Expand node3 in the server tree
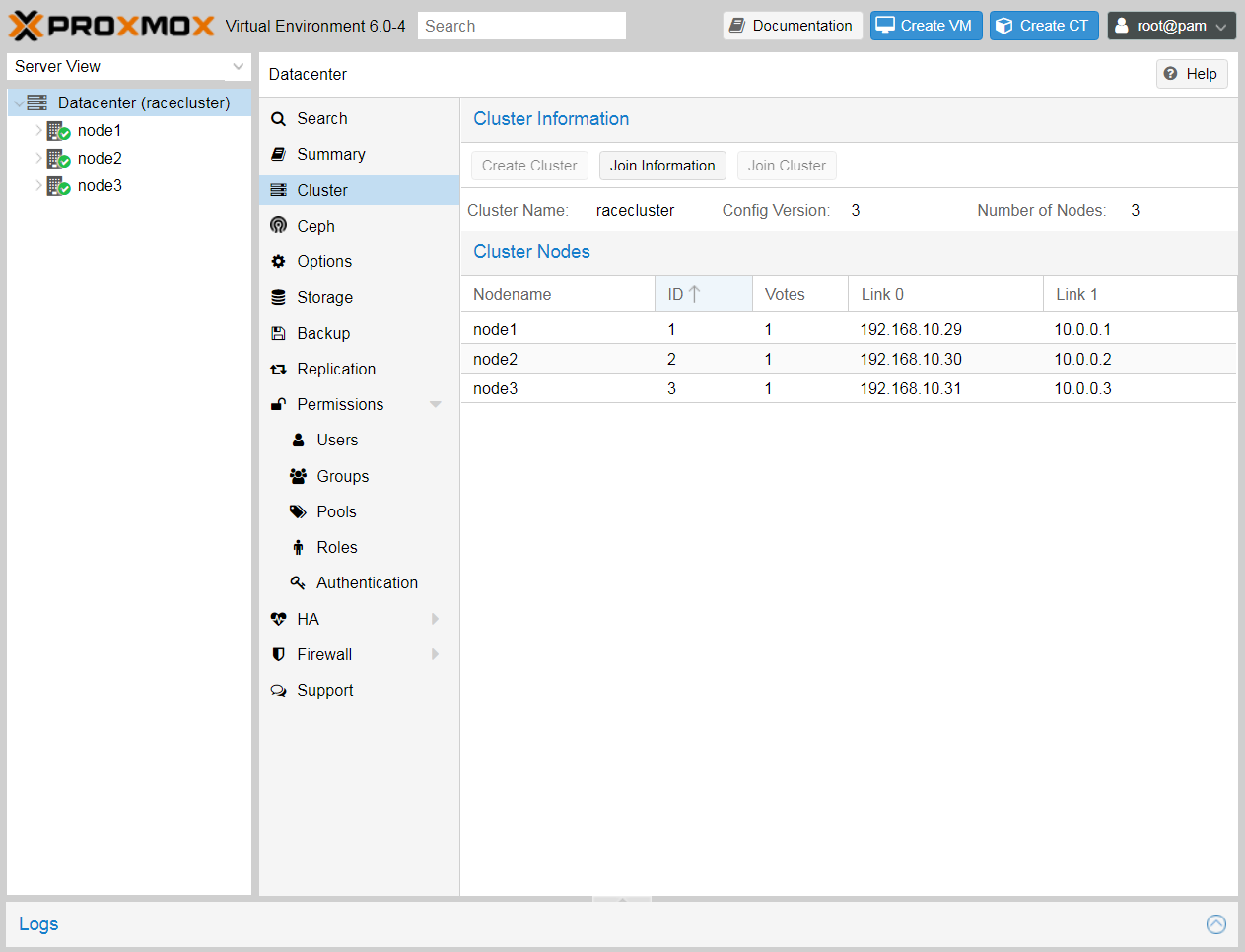 tap(38, 185)
